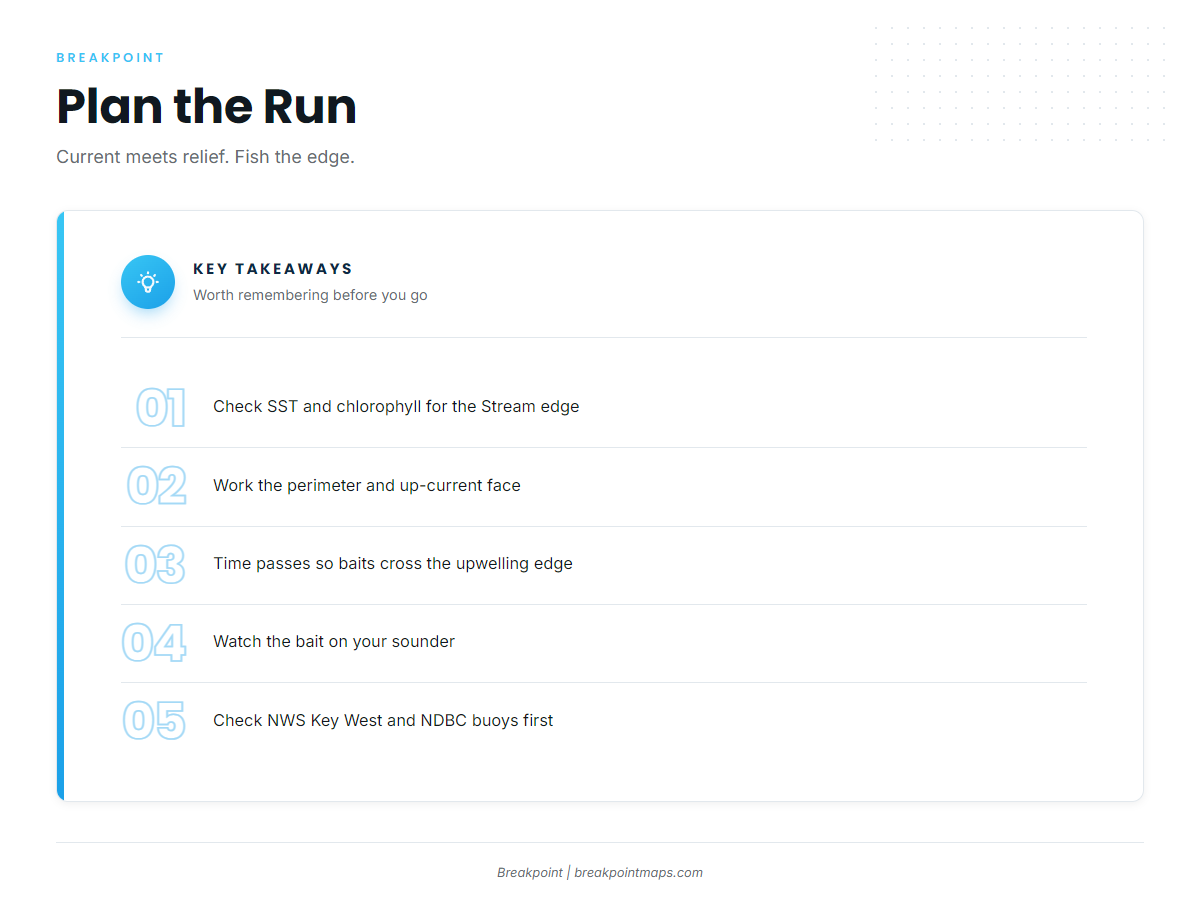
Task: Click the outlined number 05
Action: pyautogui.click(x=154, y=721)
